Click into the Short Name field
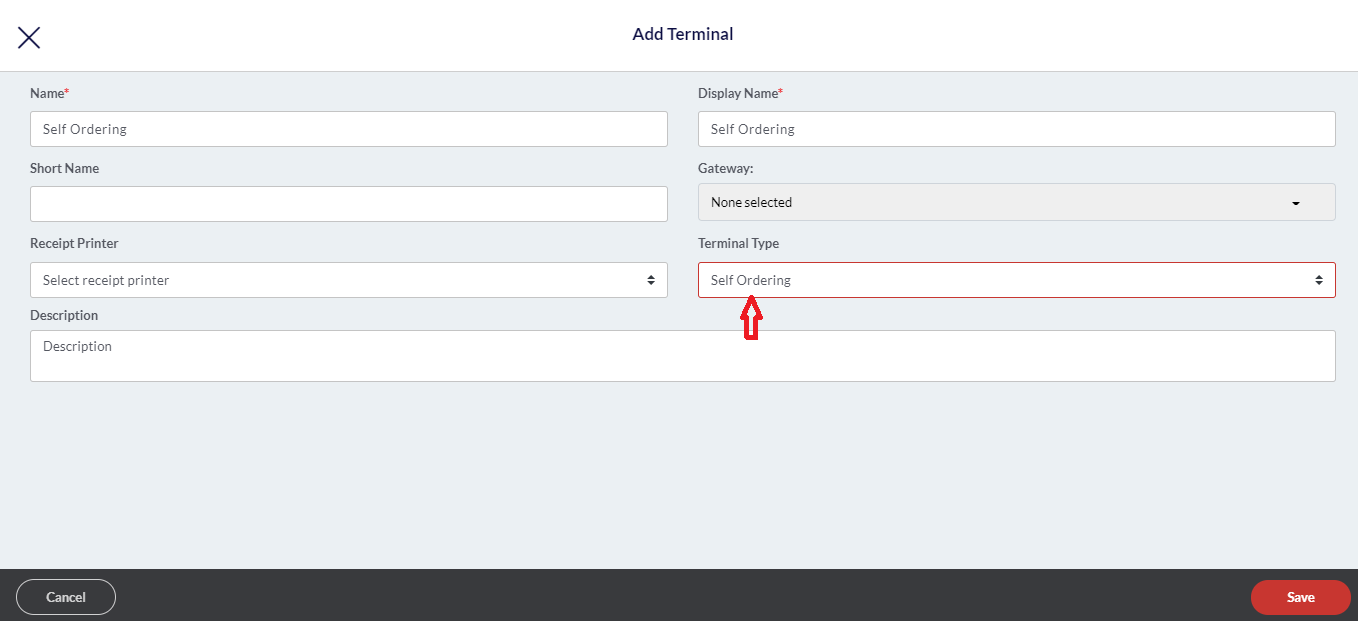1358x621 pixels. tap(348, 204)
